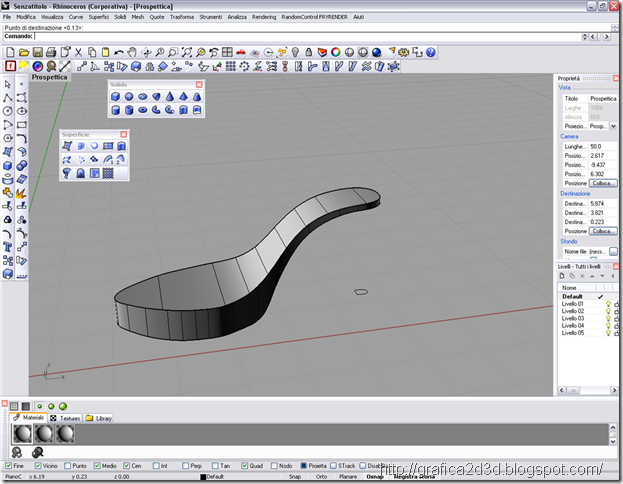The image size is (623, 484).
Task: Click the Save floppy disk icon
Action: 37,52
